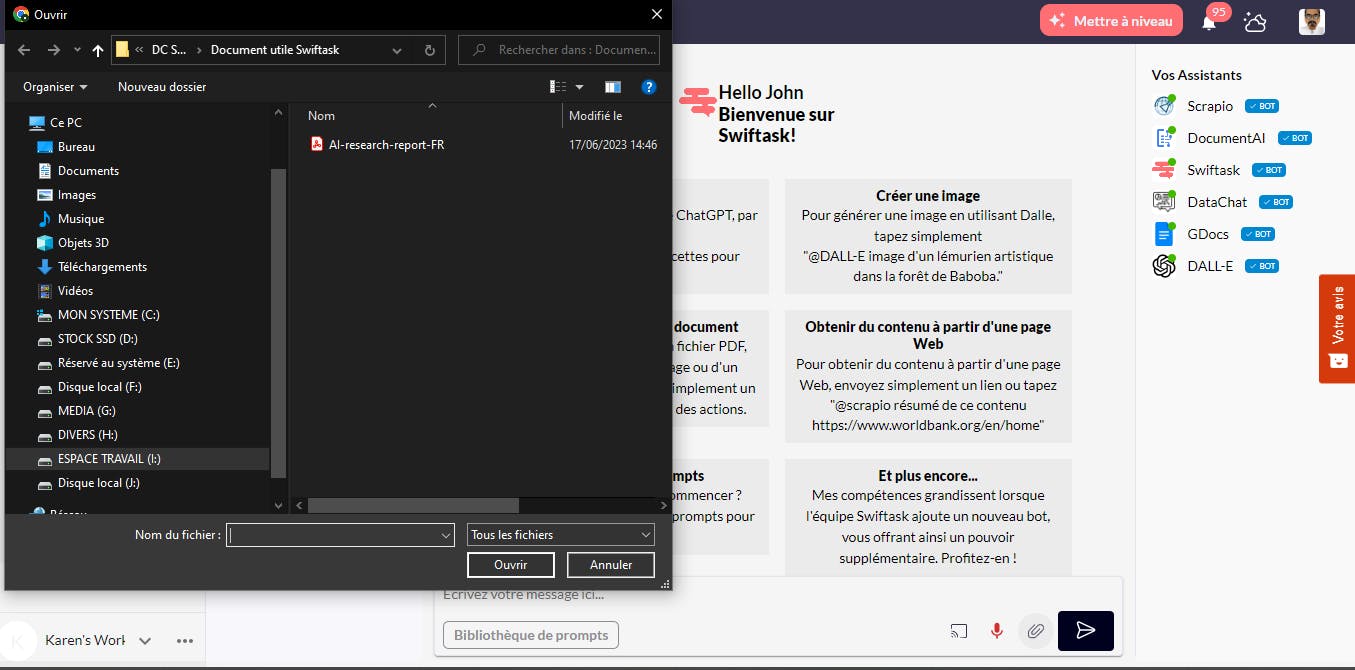
Task: Toggle the preview pane icon
Action: point(613,87)
